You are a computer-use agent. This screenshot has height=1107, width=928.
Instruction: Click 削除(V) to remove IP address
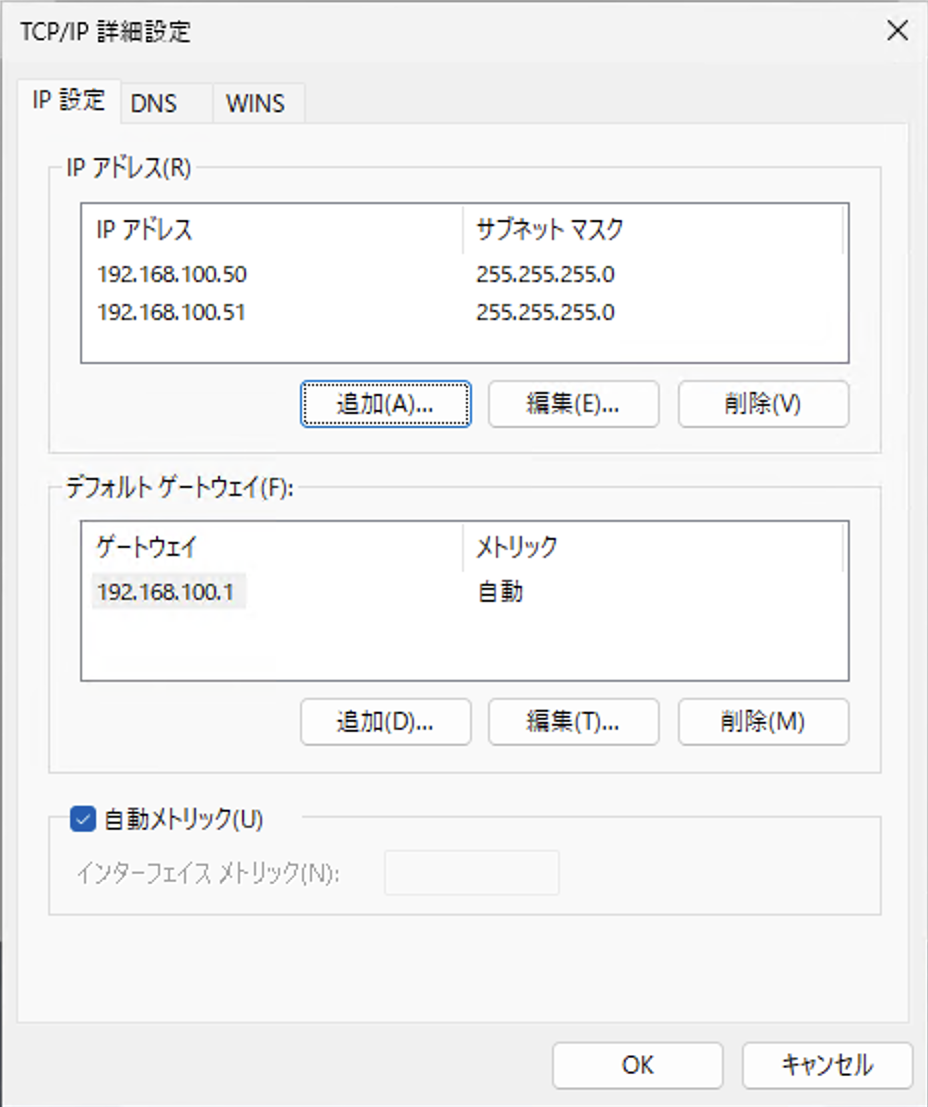[763, 404]
